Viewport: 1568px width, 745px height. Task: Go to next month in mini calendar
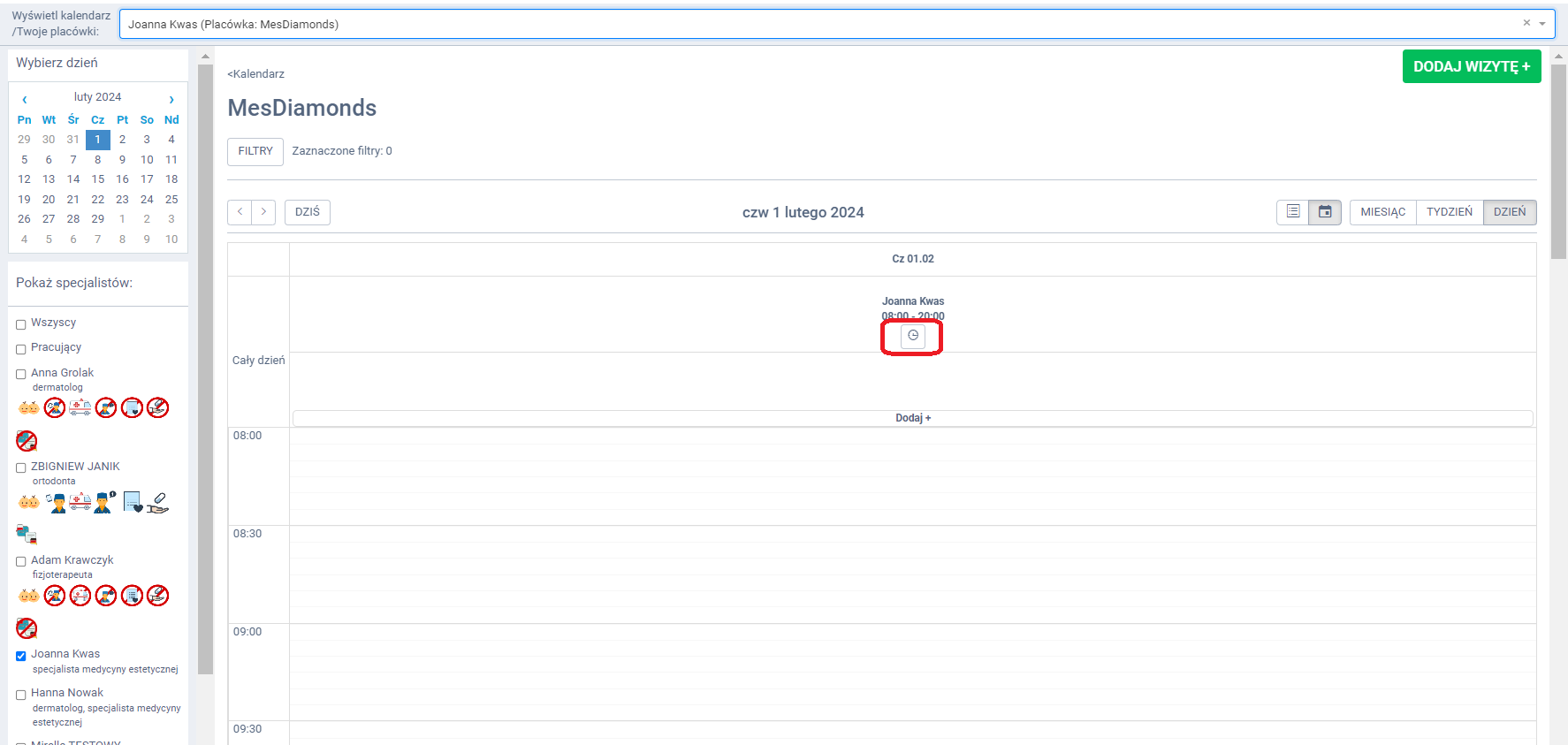pyautogui.click(x=171, y=99)
